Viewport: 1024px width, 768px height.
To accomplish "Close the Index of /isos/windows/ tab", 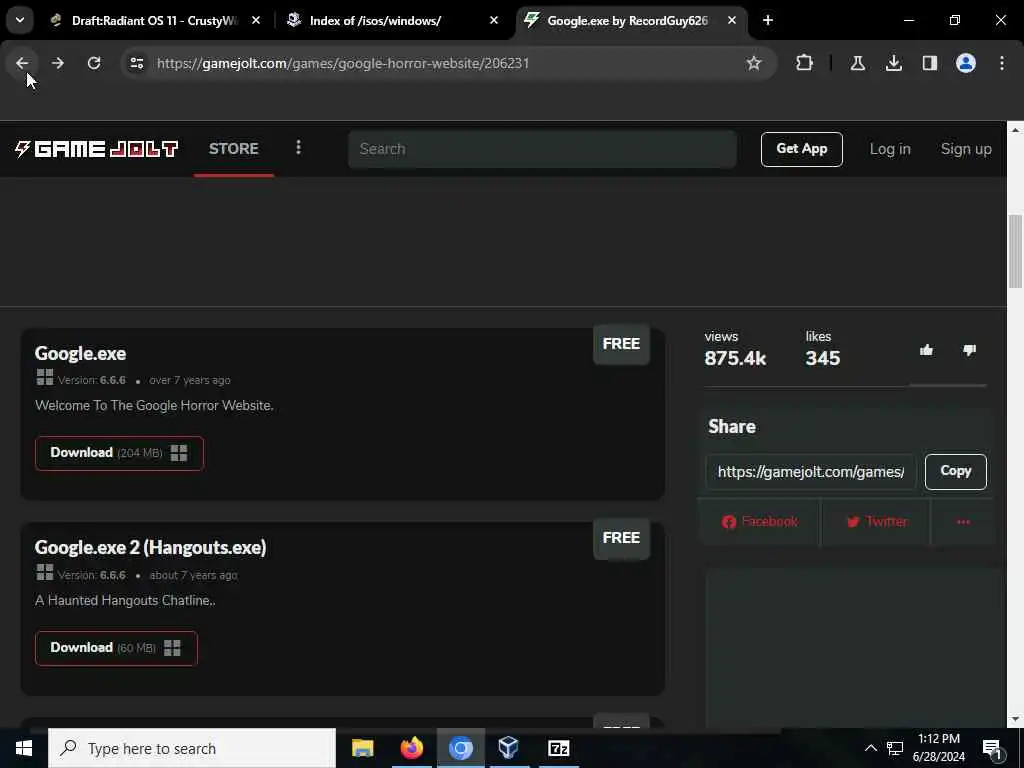I will click(x=494, y=20).
